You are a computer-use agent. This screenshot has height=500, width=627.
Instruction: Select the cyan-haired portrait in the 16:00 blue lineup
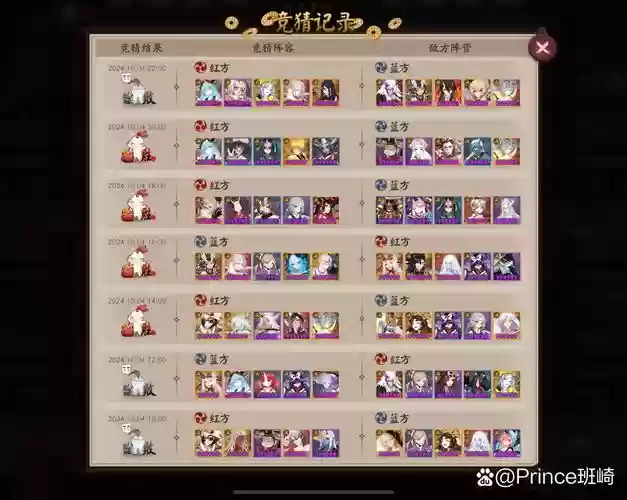pyautogui.click(x=296, y=266)
